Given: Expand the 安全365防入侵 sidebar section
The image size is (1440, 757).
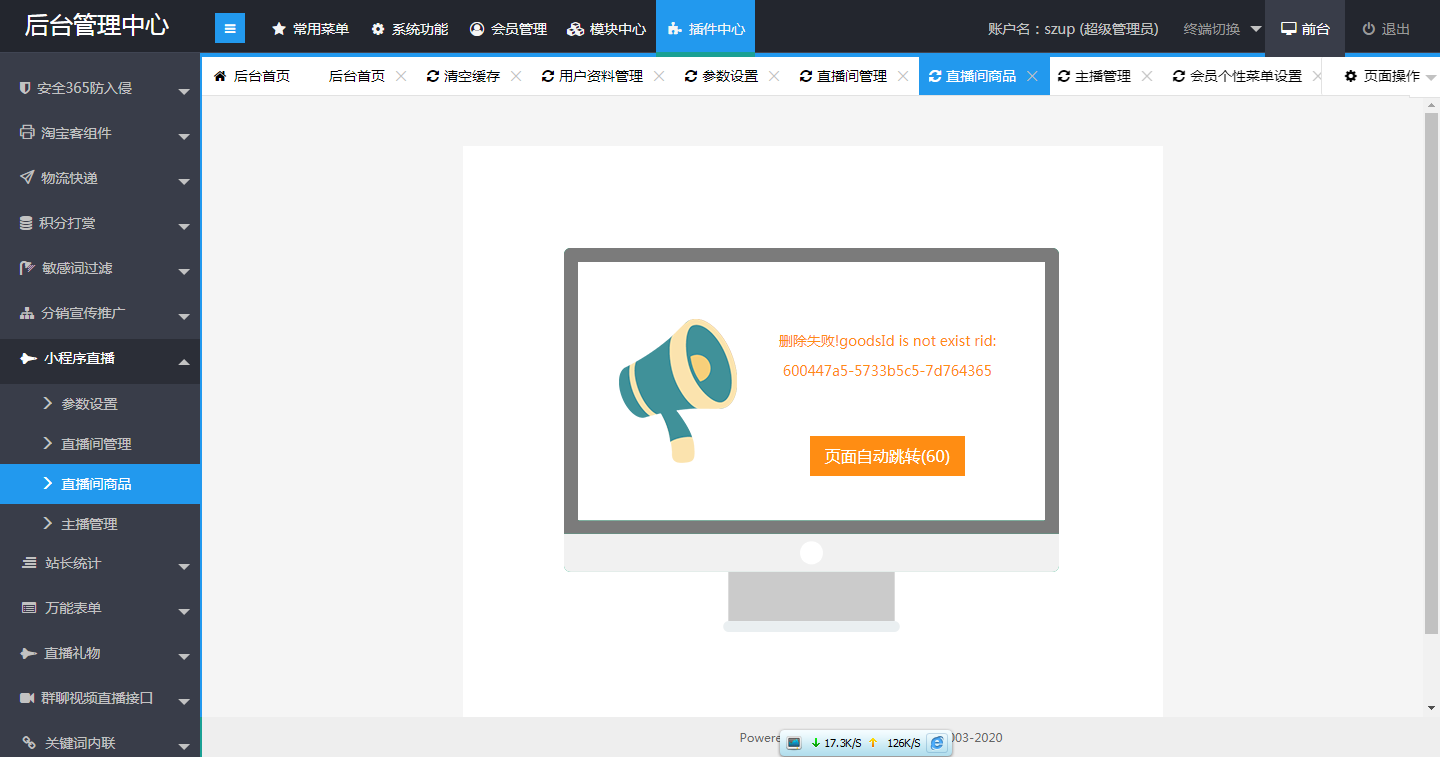Looking at the screenshot, I should tap(100, 89).
